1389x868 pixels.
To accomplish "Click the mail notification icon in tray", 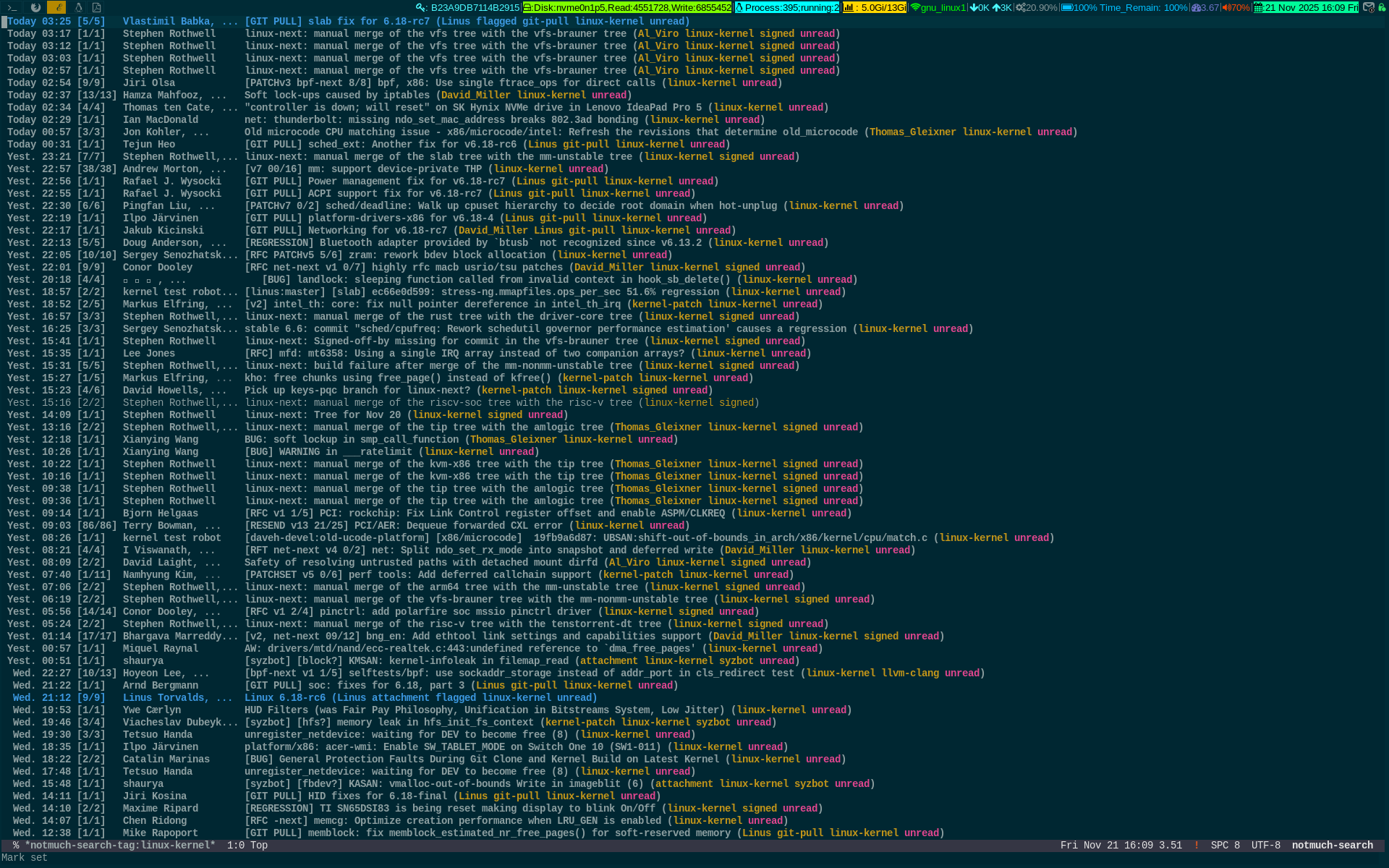I will 1369,7.
